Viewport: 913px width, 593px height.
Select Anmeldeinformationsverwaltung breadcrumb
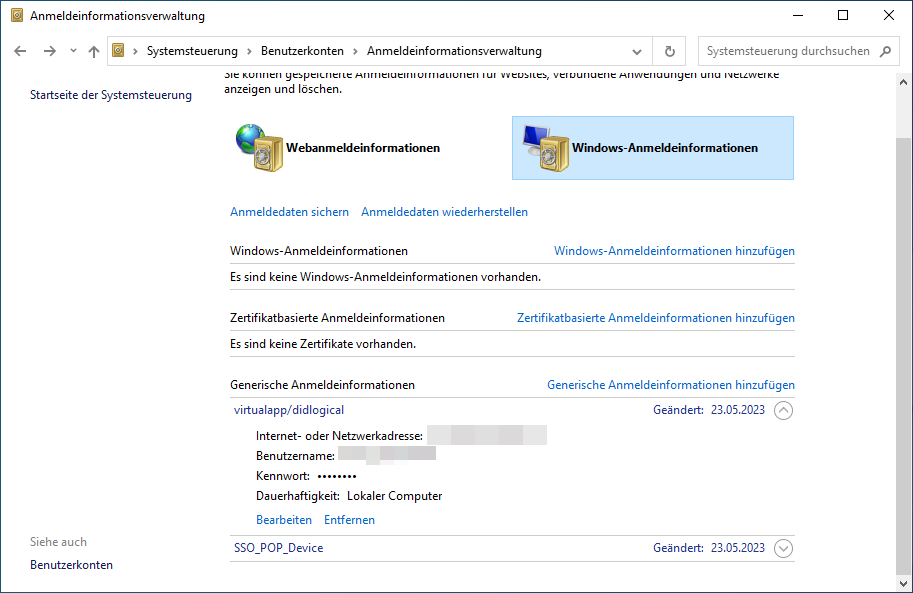point(454,51)
